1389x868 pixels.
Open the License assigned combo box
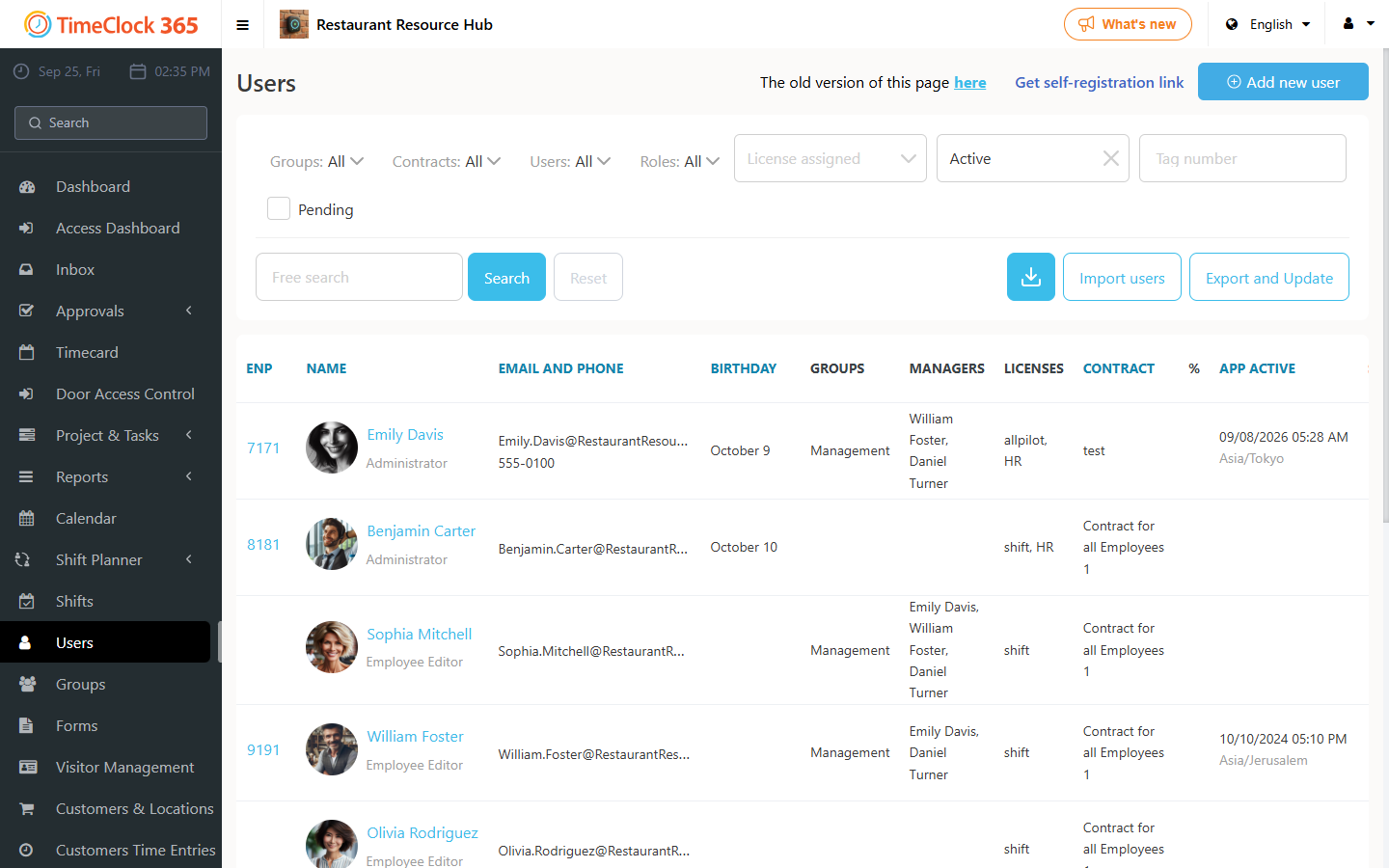click(831, 158)
